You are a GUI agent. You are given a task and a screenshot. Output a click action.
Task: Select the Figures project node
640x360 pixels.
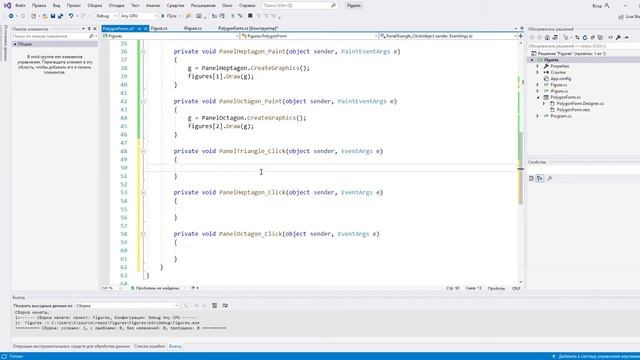coord(551,60)
